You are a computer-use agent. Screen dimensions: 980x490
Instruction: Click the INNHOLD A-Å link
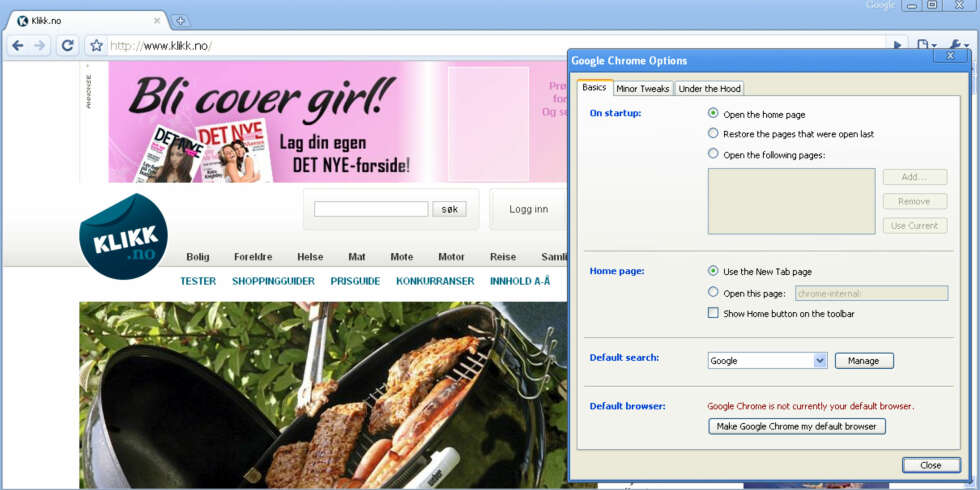click(x=520, y=281)
